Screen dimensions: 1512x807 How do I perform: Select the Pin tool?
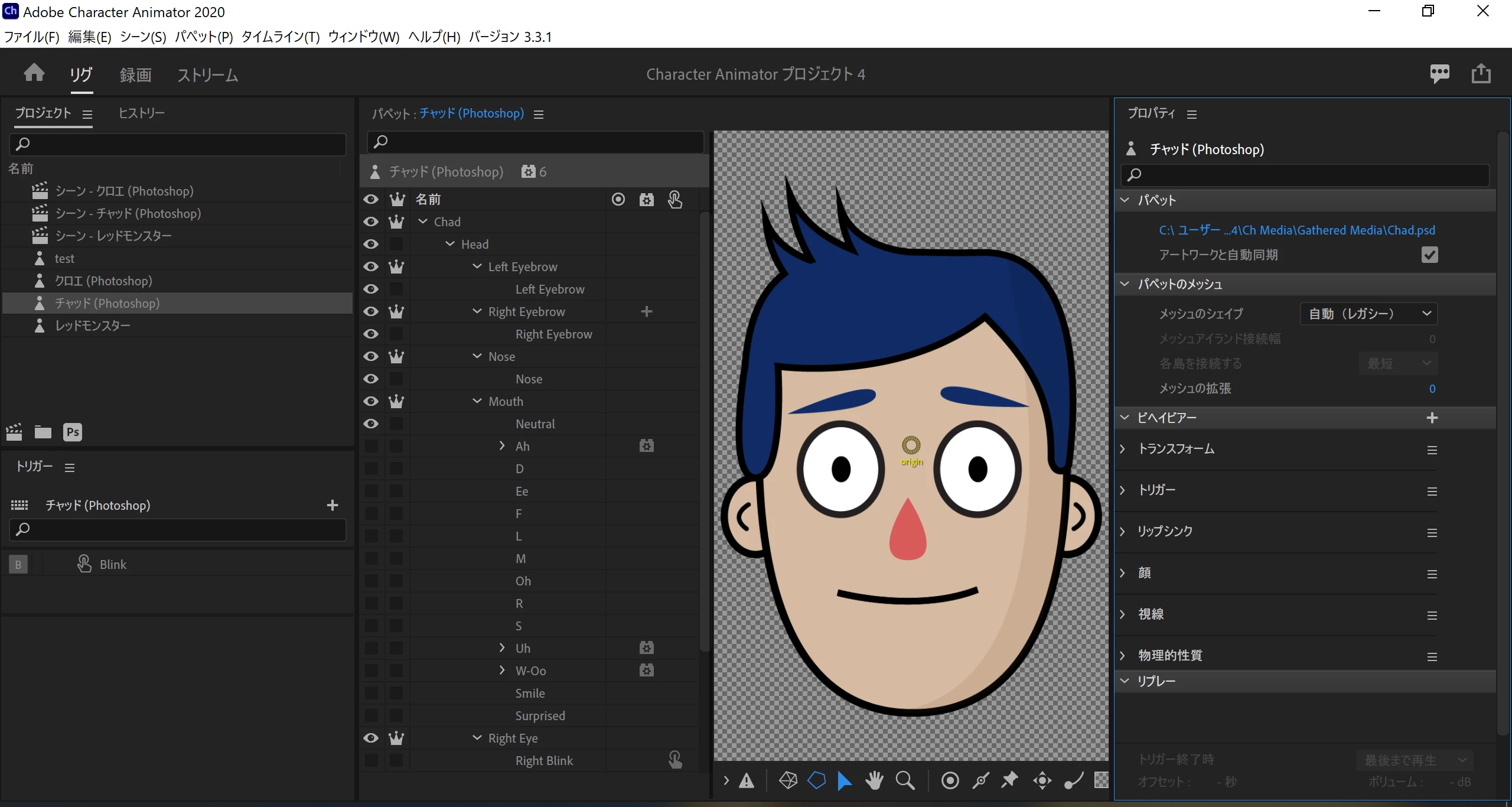point(1009,781)
